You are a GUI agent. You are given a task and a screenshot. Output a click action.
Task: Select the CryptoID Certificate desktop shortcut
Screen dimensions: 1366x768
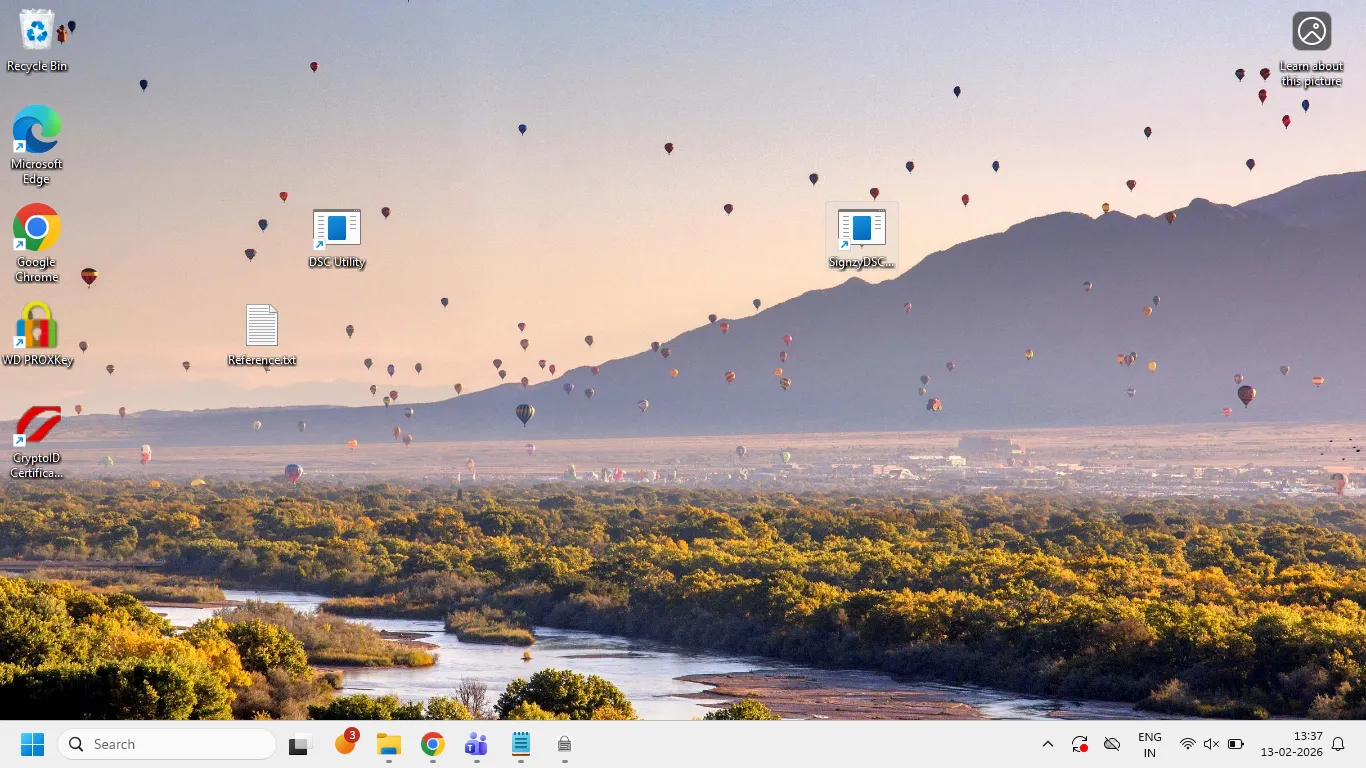click(x=37, y=441)
